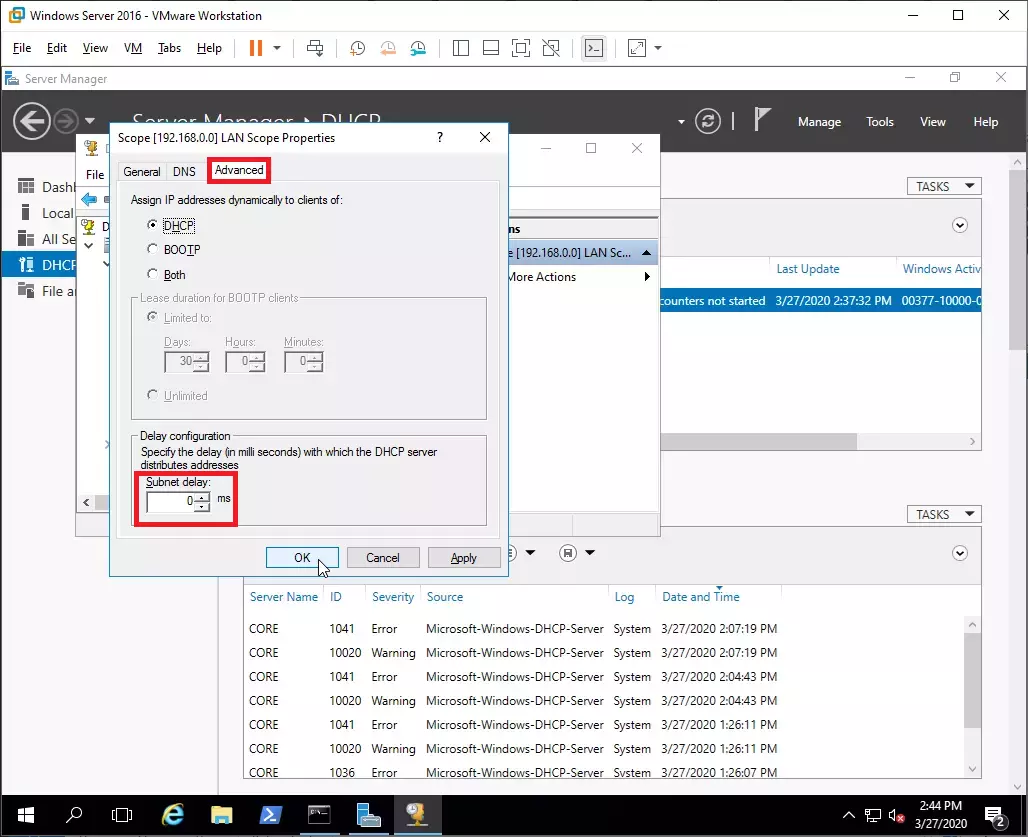Open the Command Prompt taskbar icon

[319, 815]
